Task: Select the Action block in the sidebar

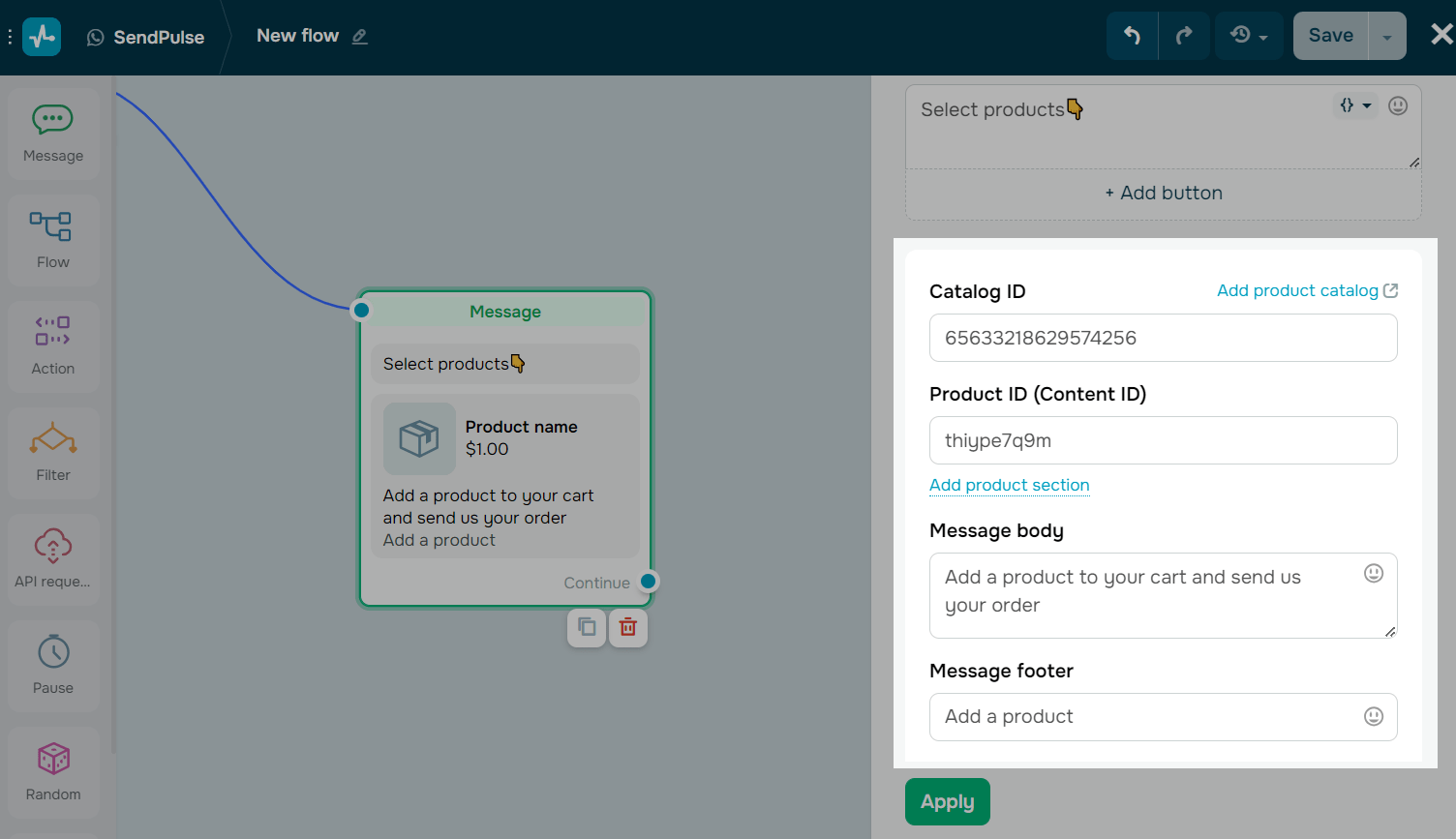Action: click(52, 346)
